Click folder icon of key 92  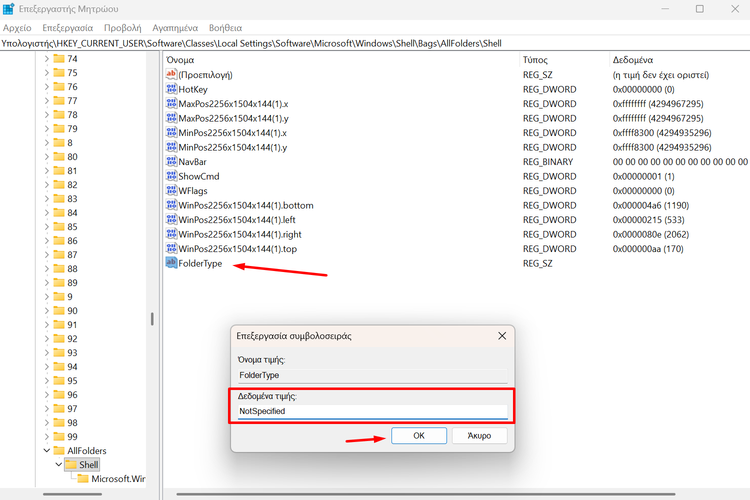click(x=59, y=338)
